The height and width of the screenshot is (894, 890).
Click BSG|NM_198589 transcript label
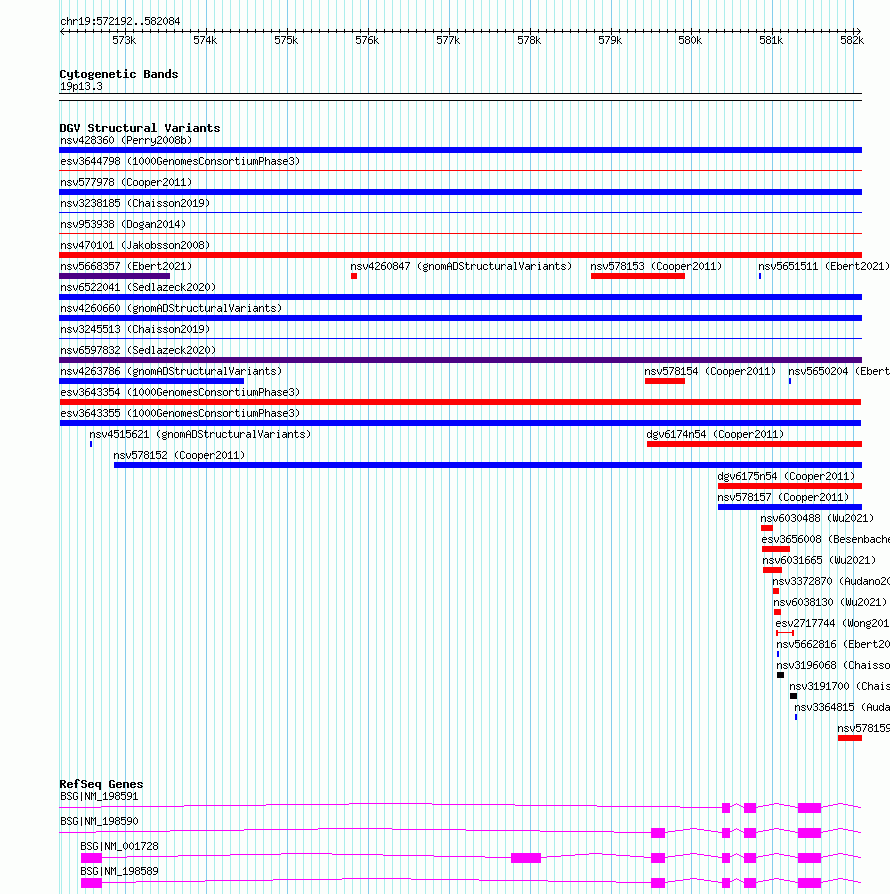click(x=119, y=872)
